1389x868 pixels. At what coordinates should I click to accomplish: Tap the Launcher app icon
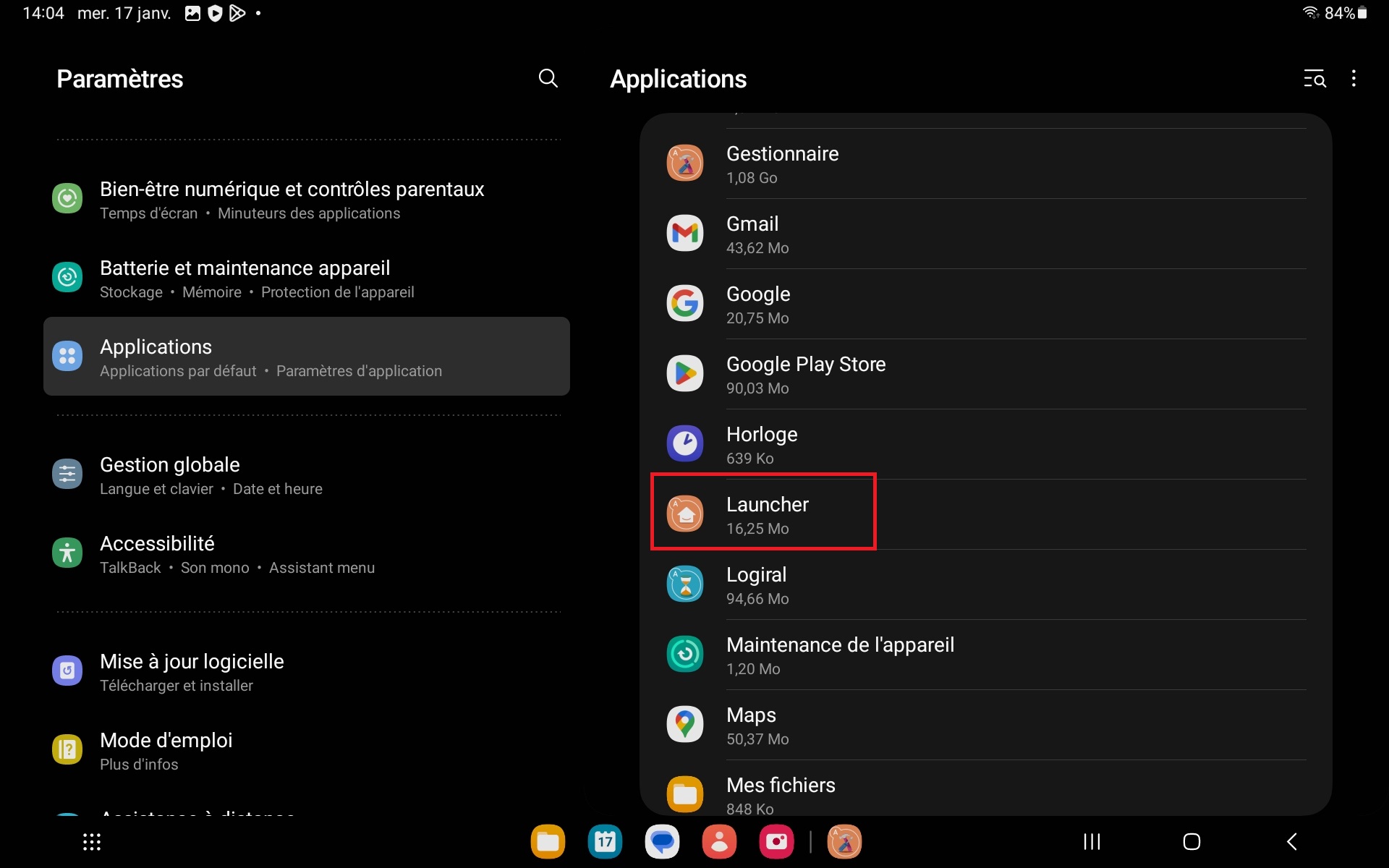pos(684,514)
